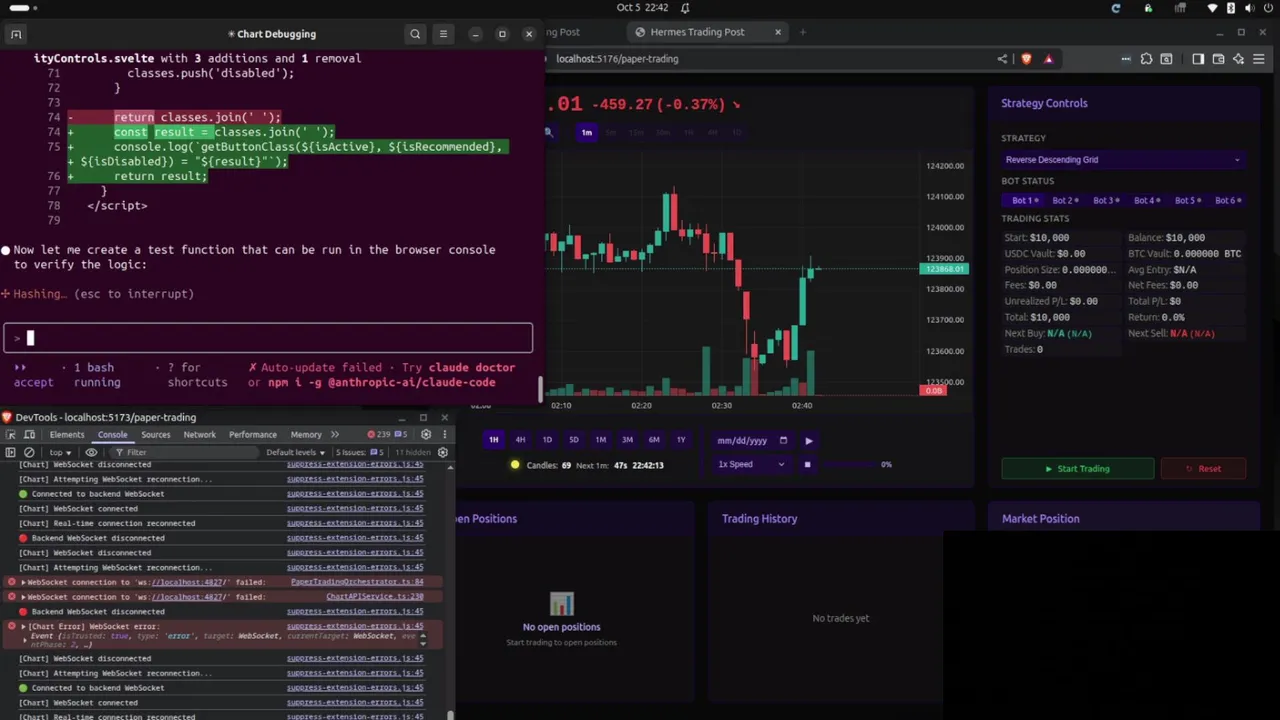Select the 1Y chart range
This screenshot has height=720, width=1280.
(681, 440)
